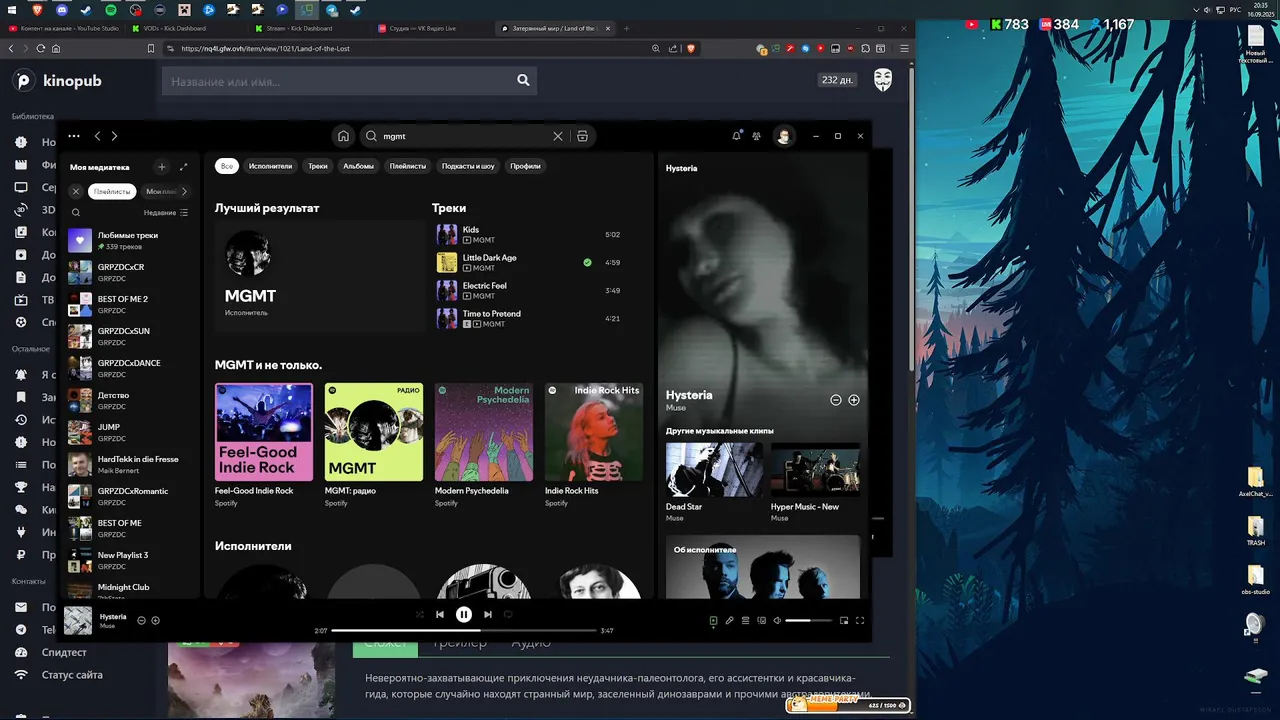The width and height of the screenshot is (1280, 720).
Task: Select the Все search filter
Action: tap(227, 166)
